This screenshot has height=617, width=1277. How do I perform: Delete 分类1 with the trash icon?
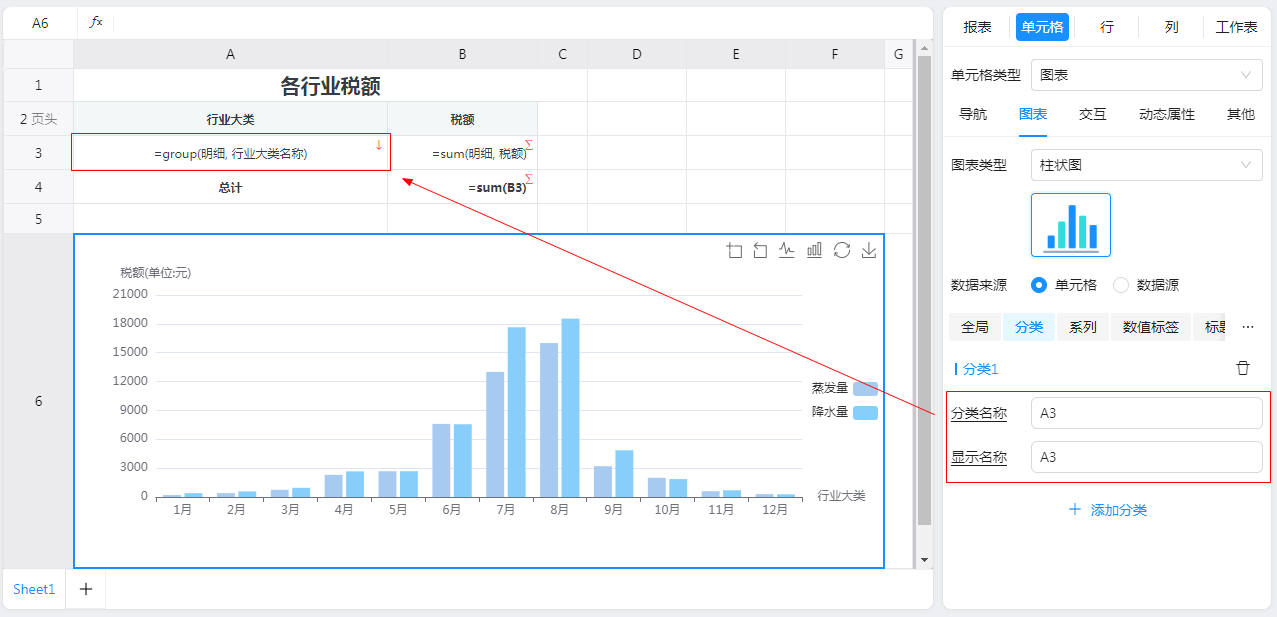point(1243,368)
